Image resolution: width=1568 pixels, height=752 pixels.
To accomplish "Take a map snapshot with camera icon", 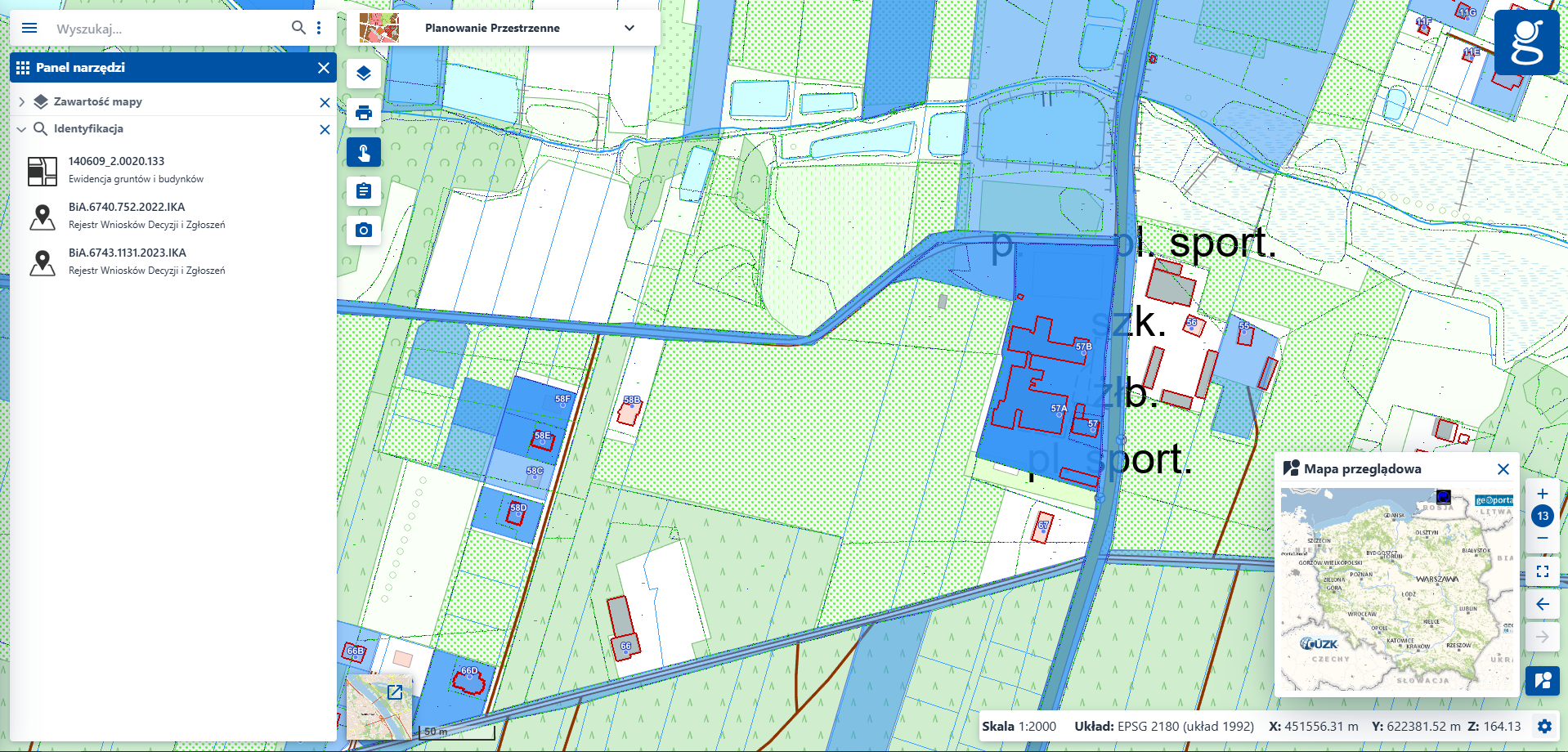I will click(x=364, y=231).
